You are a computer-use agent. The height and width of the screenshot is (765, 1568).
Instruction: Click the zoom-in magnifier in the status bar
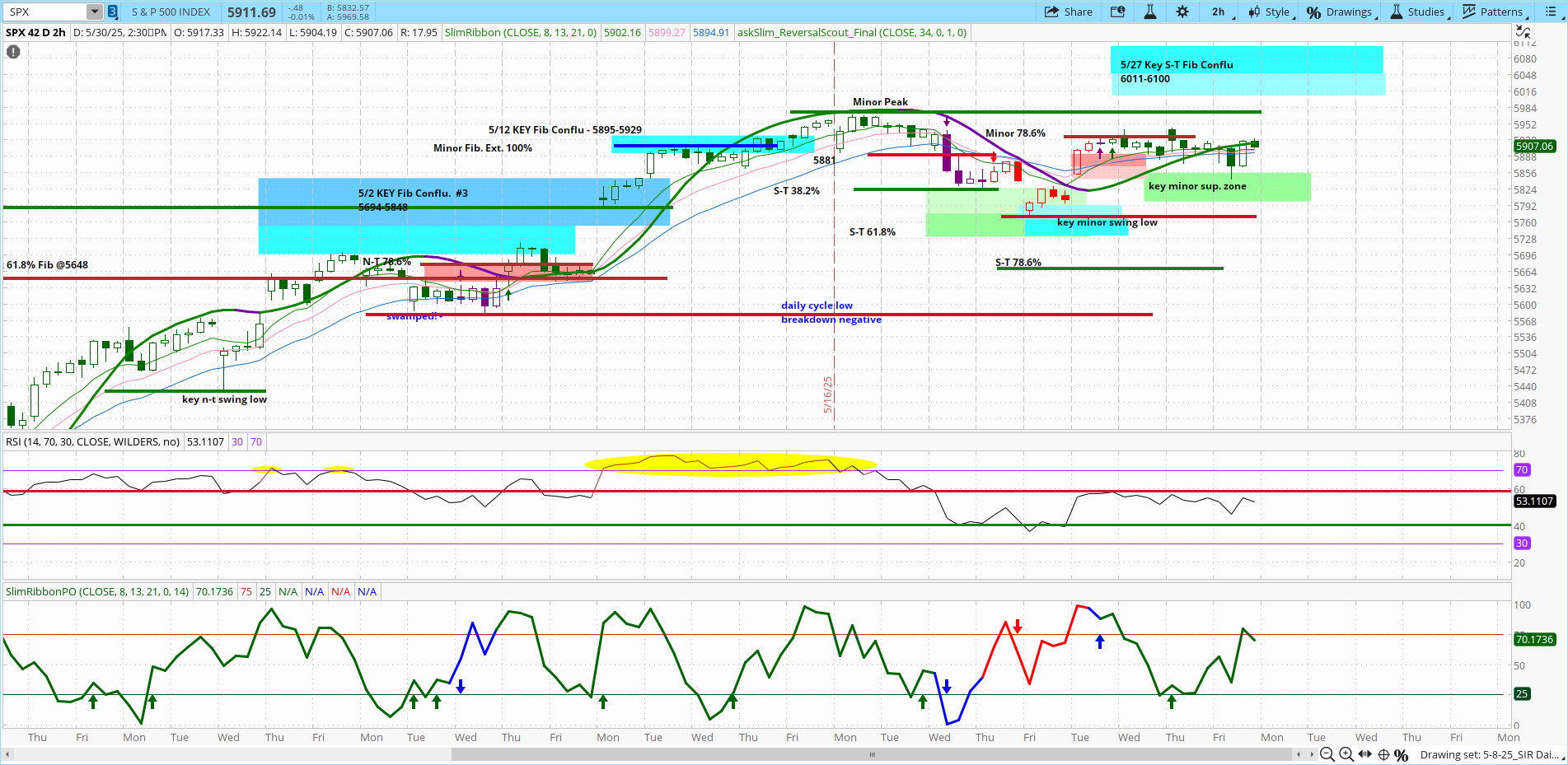coord(1346,754)
